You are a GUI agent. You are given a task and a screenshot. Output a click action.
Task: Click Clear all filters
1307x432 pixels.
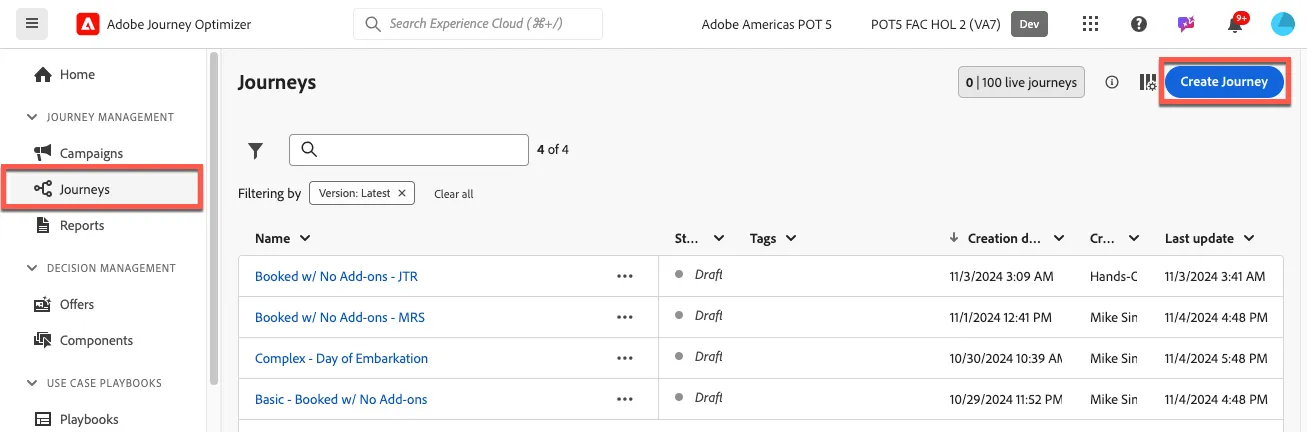[454, 194]
